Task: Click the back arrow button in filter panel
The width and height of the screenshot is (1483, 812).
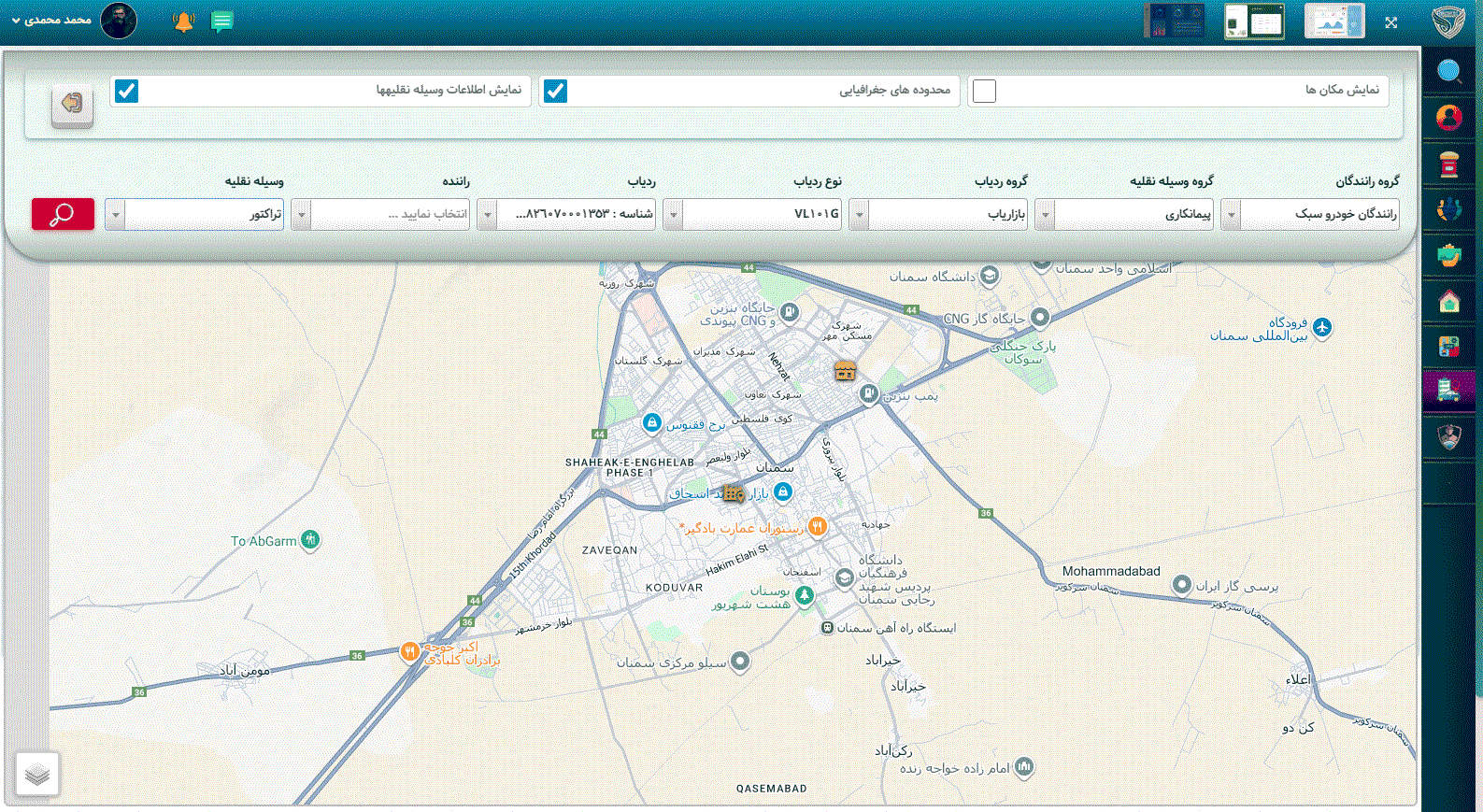Action: [72, 104]
